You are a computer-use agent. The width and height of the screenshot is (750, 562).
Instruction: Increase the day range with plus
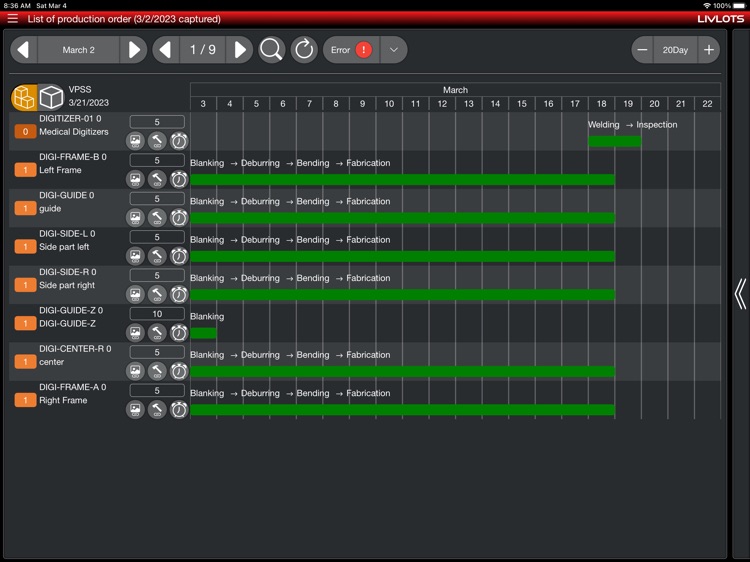709,50
